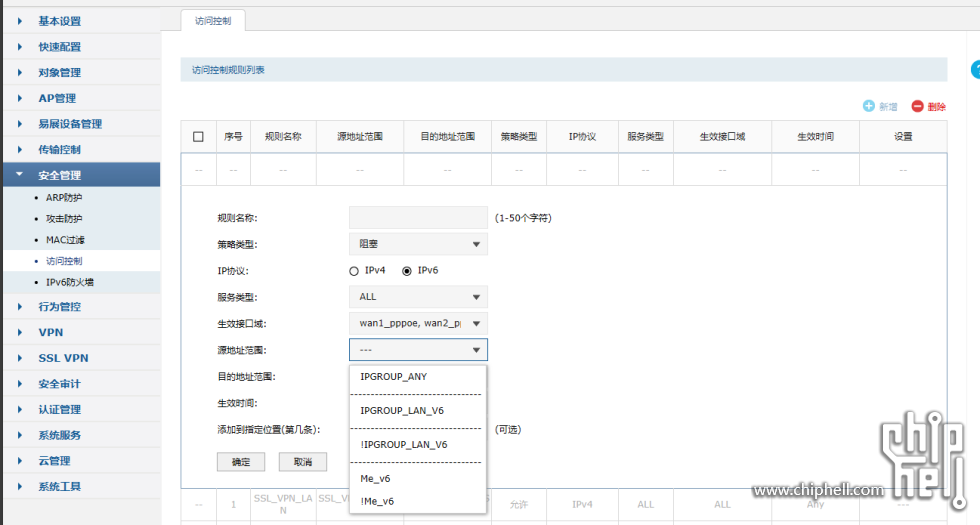The image size is (980, 525).
Task: Choose IPGROUP_ANY from the dropdown list
Action: point(418,377)
